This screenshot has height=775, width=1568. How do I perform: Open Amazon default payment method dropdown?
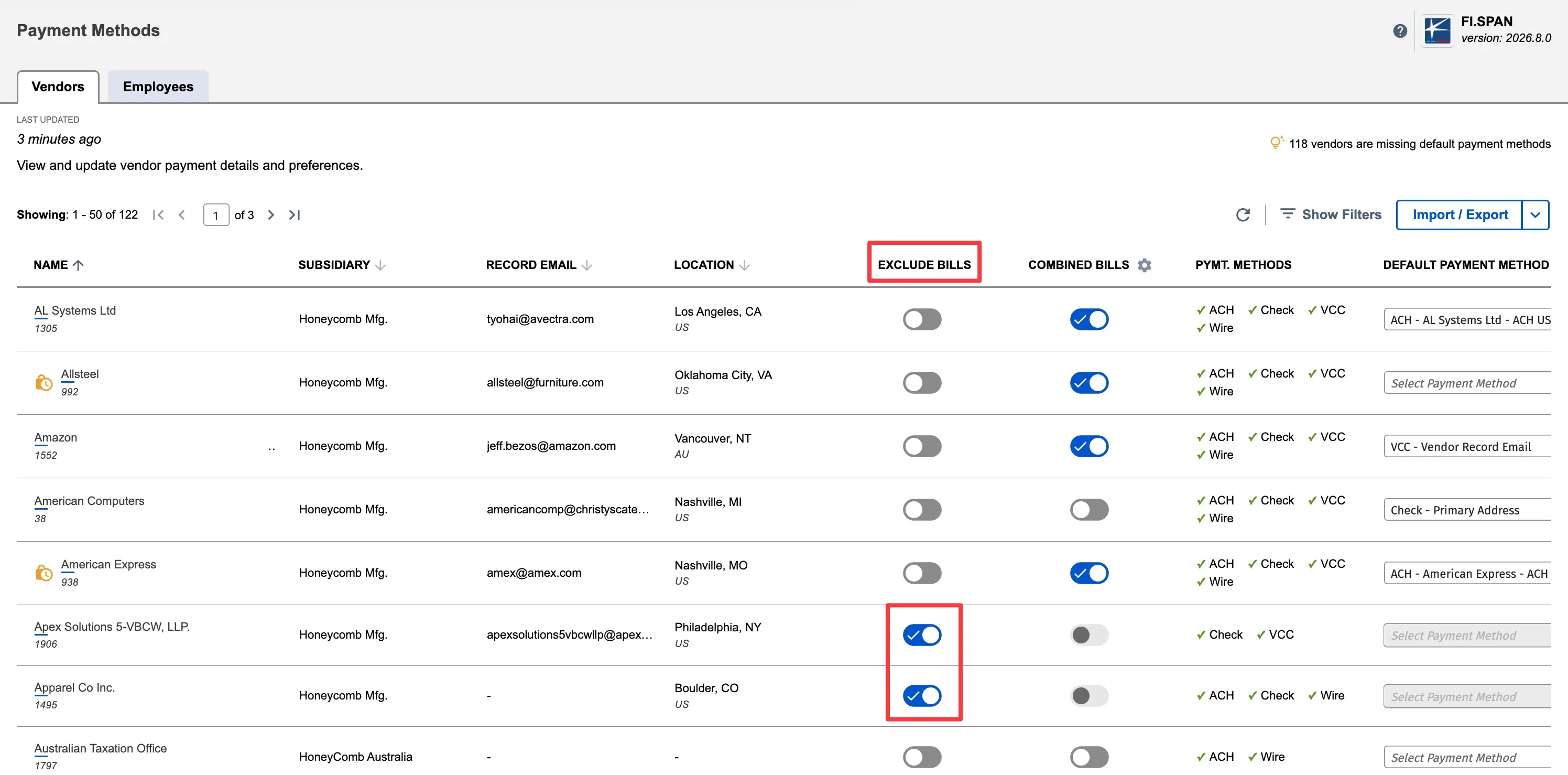(x=1467, y=446)
